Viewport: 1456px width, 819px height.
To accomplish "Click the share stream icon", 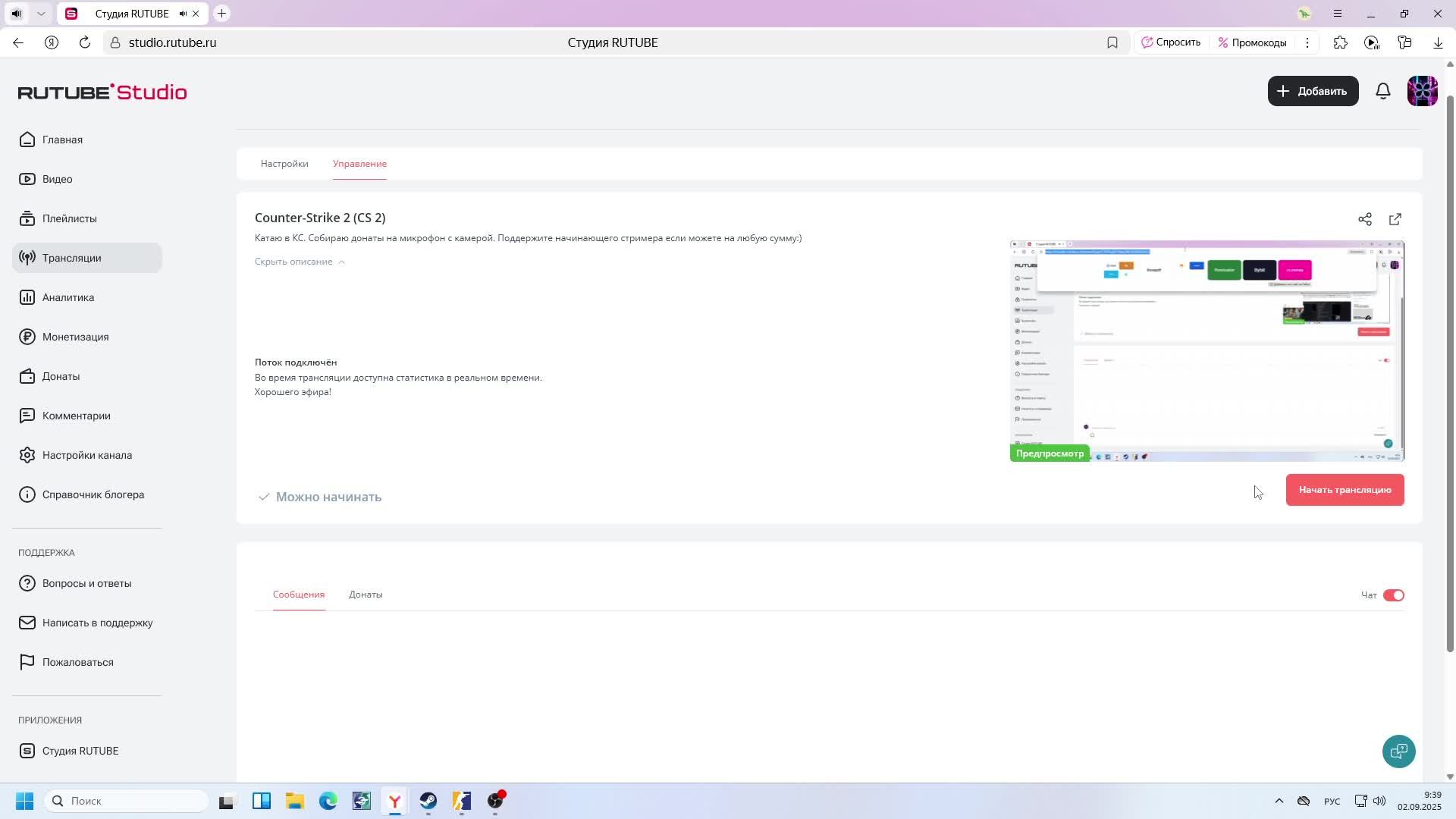I will coord(1365,220).
